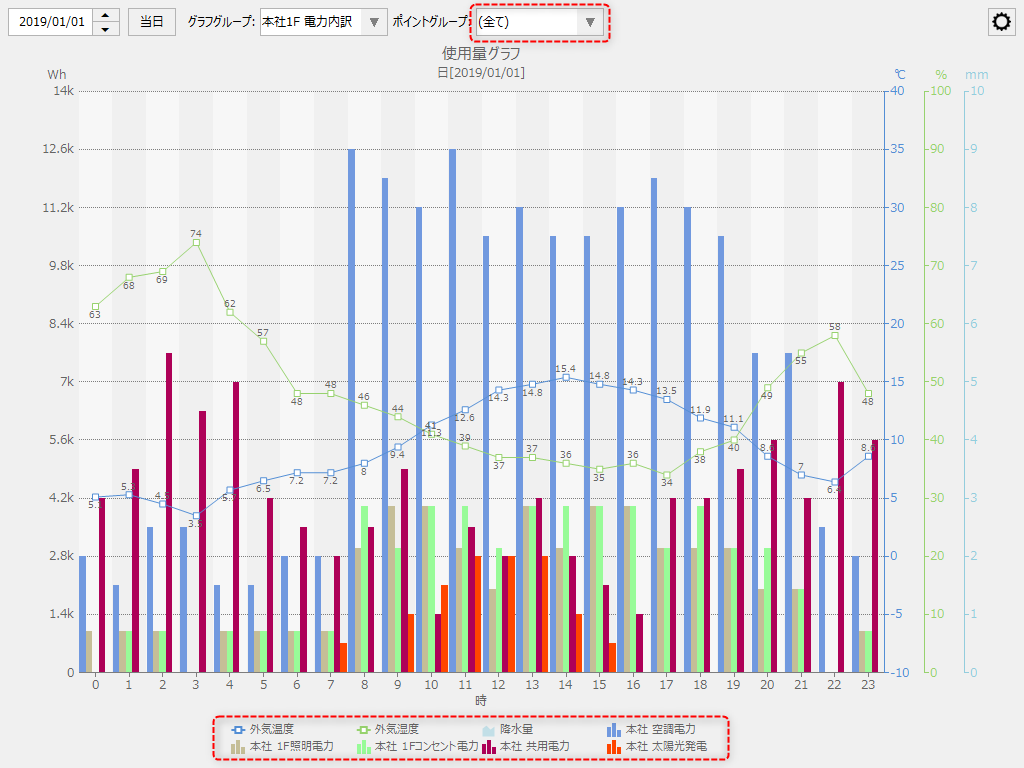Toggle 本社 1Fコンセント電力 legend icon
This screenshot has height=768, width=1024.
point(364,746)
